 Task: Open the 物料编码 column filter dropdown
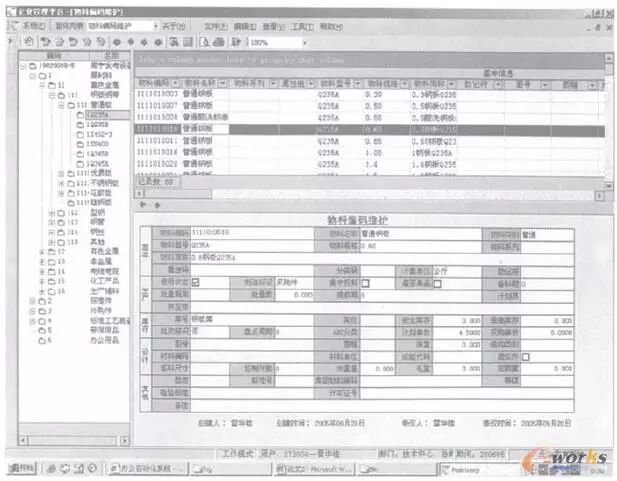(175, 84)
